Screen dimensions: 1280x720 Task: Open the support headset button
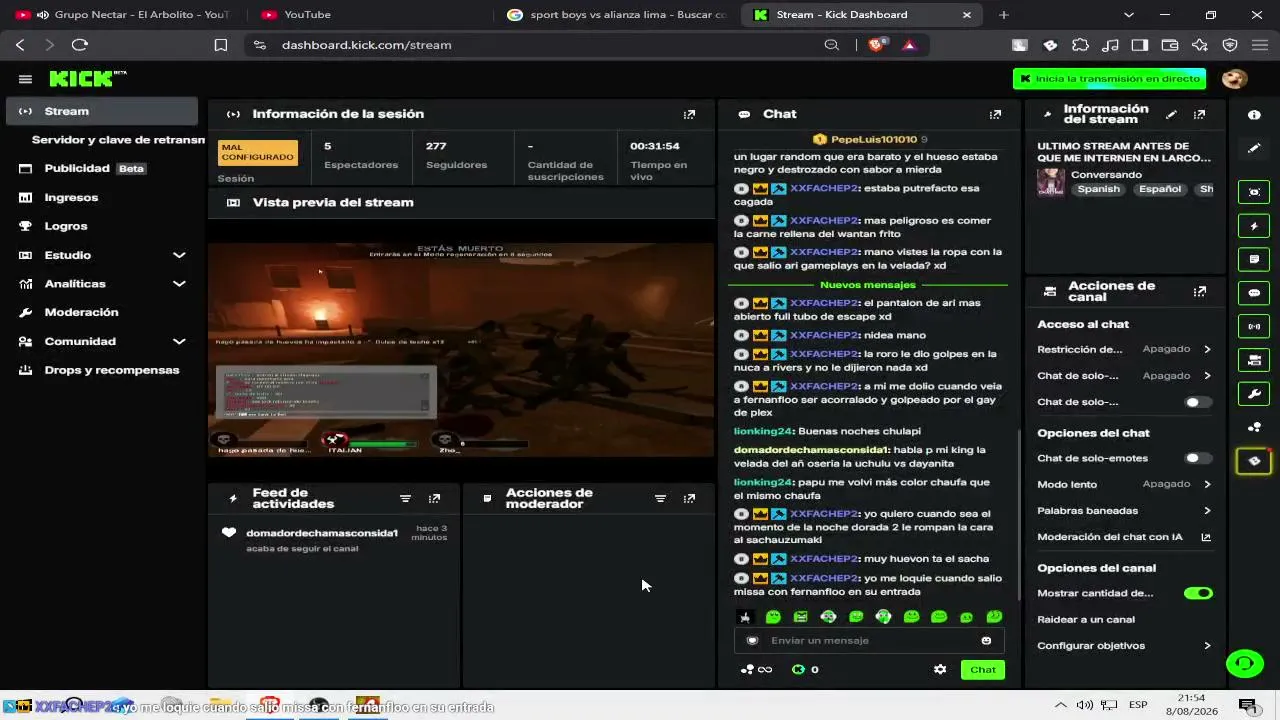[1244, 662]
